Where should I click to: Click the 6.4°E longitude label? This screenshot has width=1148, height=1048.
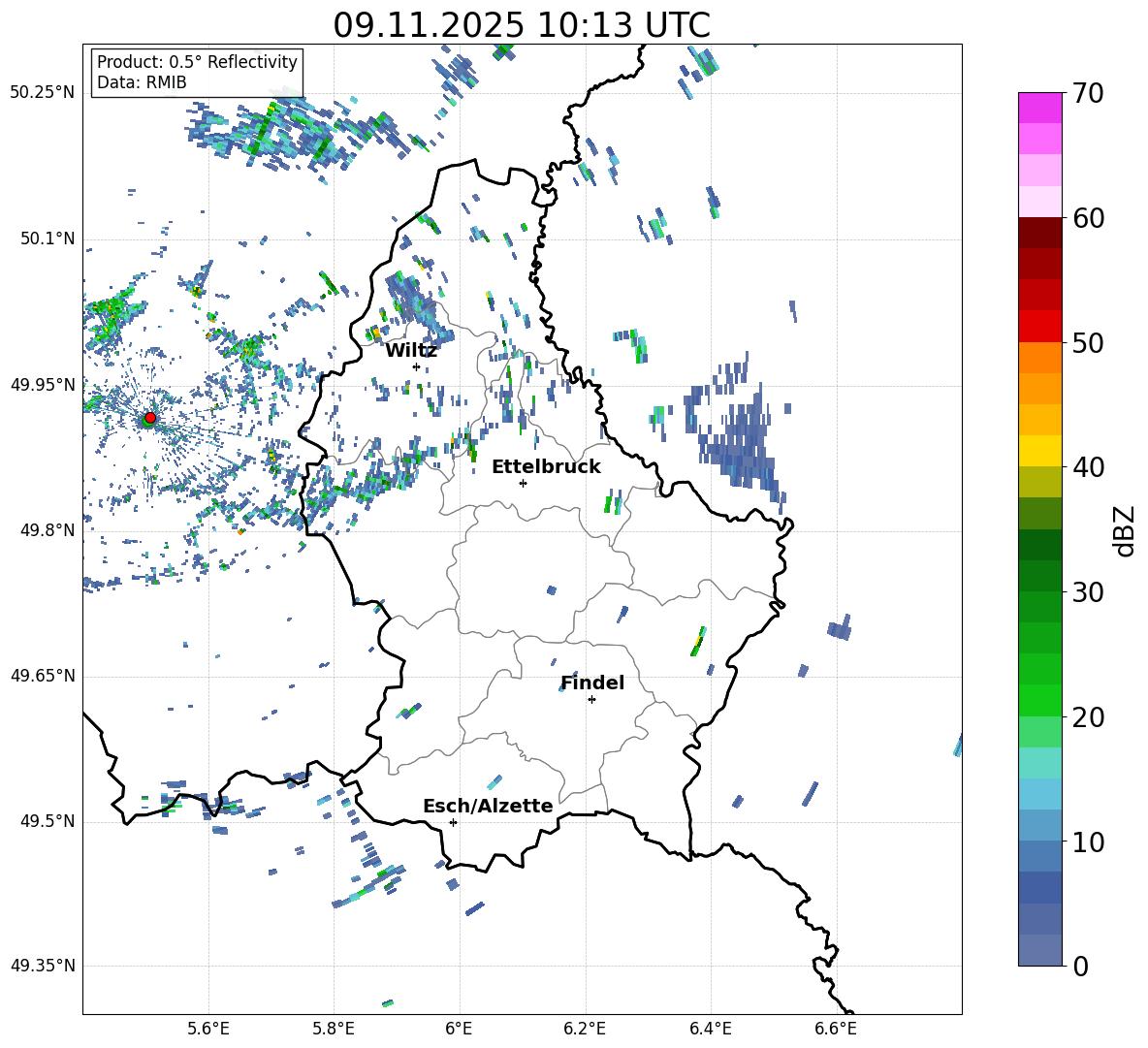(710, 1029)
